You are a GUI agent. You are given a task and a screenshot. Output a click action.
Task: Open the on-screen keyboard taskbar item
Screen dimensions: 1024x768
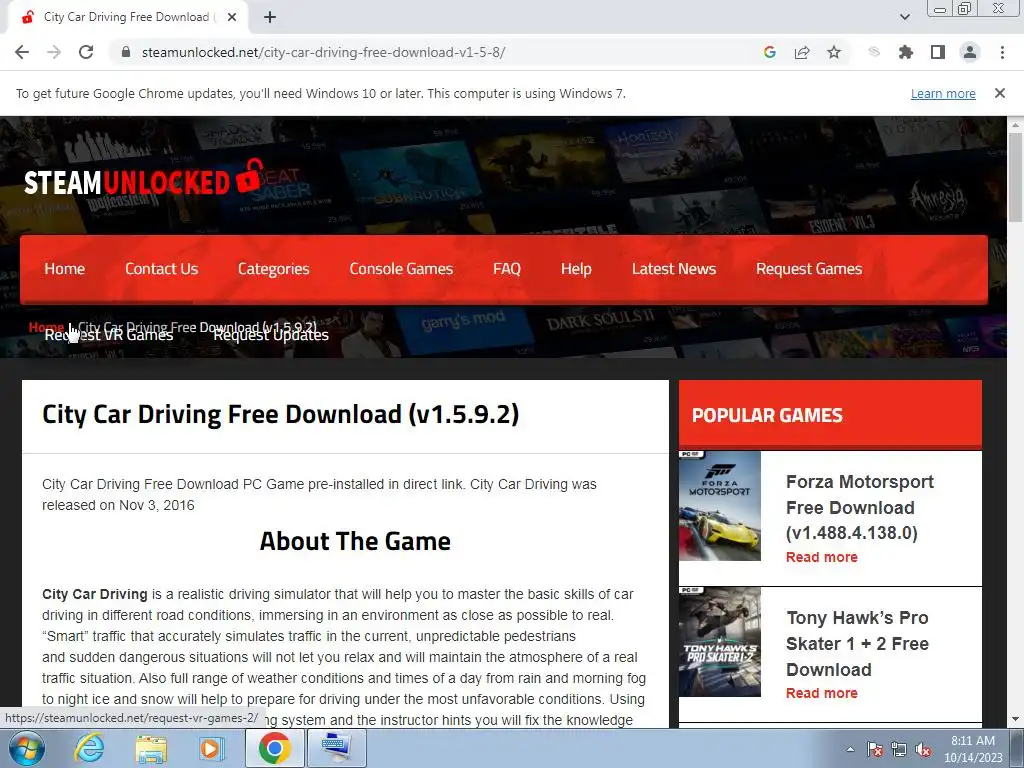point(337,748)
